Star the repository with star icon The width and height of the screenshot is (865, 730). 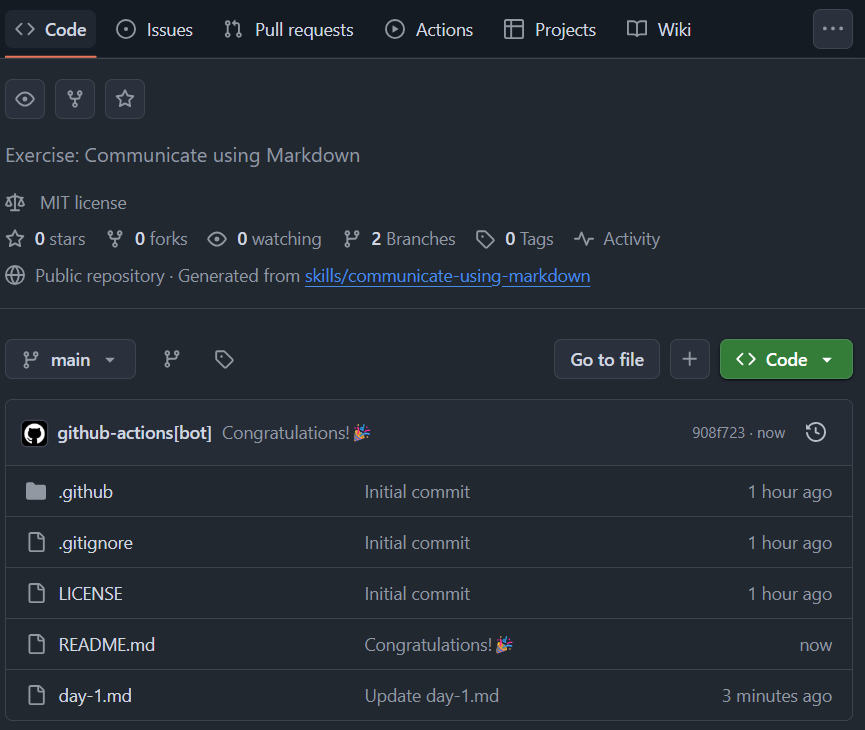[125, 99]
